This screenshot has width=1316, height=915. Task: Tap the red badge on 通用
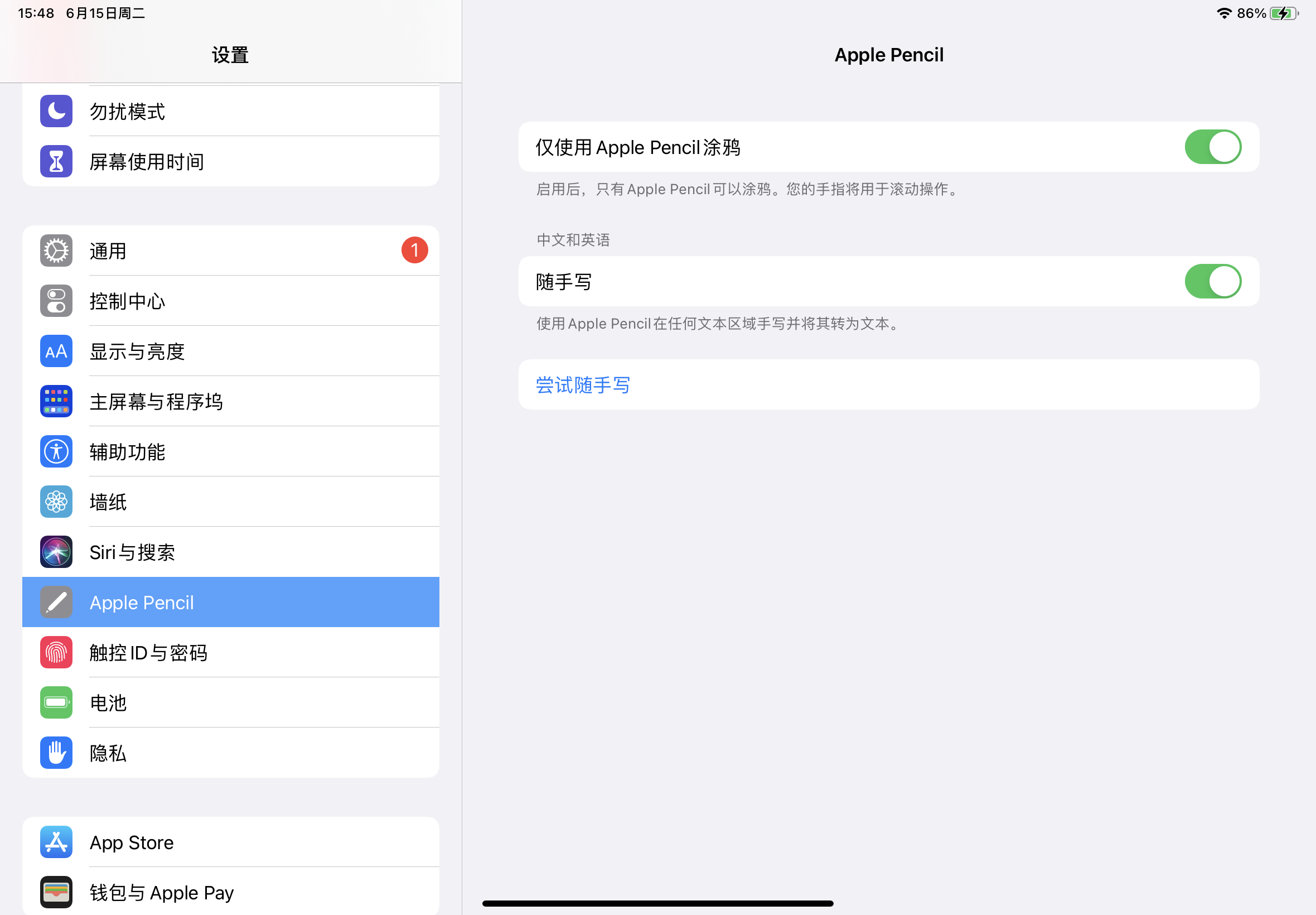414,251
